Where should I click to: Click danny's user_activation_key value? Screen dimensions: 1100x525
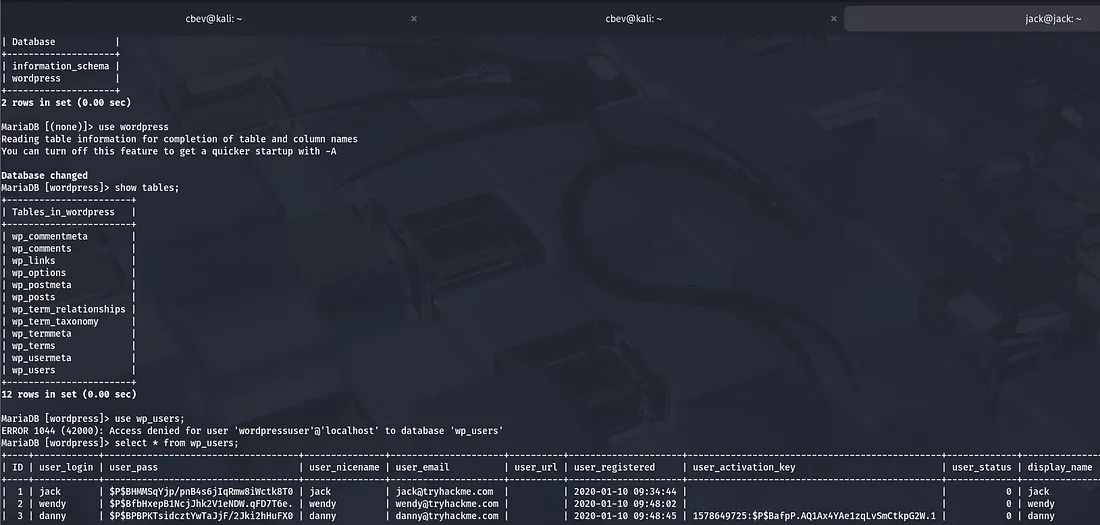click(x=813, y=516)
